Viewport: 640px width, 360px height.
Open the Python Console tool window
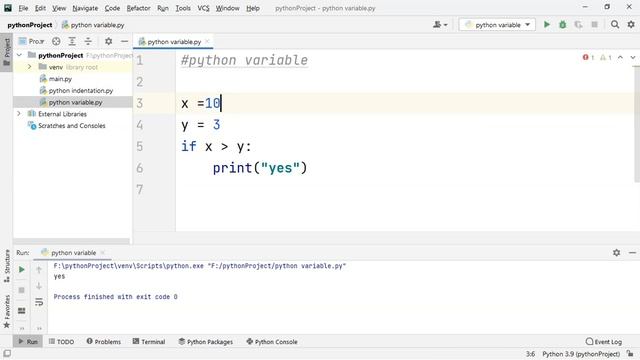[272, 342]
